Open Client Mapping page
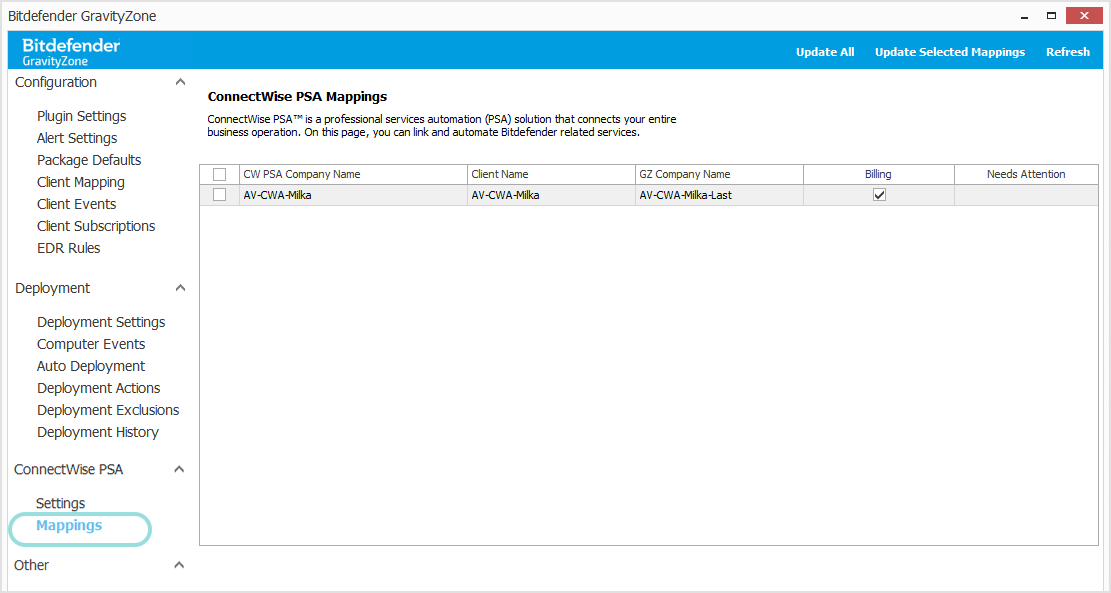 [80, 182]
